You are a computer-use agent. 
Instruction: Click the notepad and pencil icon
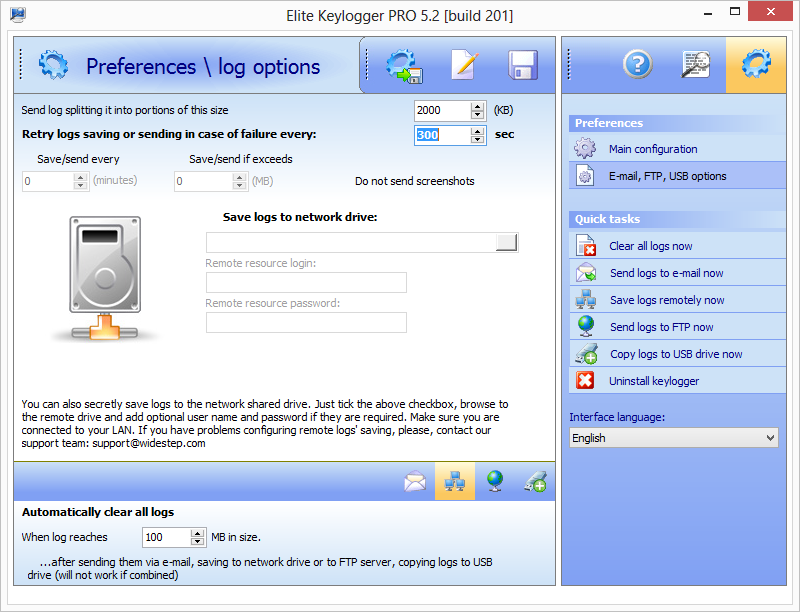pyautogui.click(x=464, y=66)
